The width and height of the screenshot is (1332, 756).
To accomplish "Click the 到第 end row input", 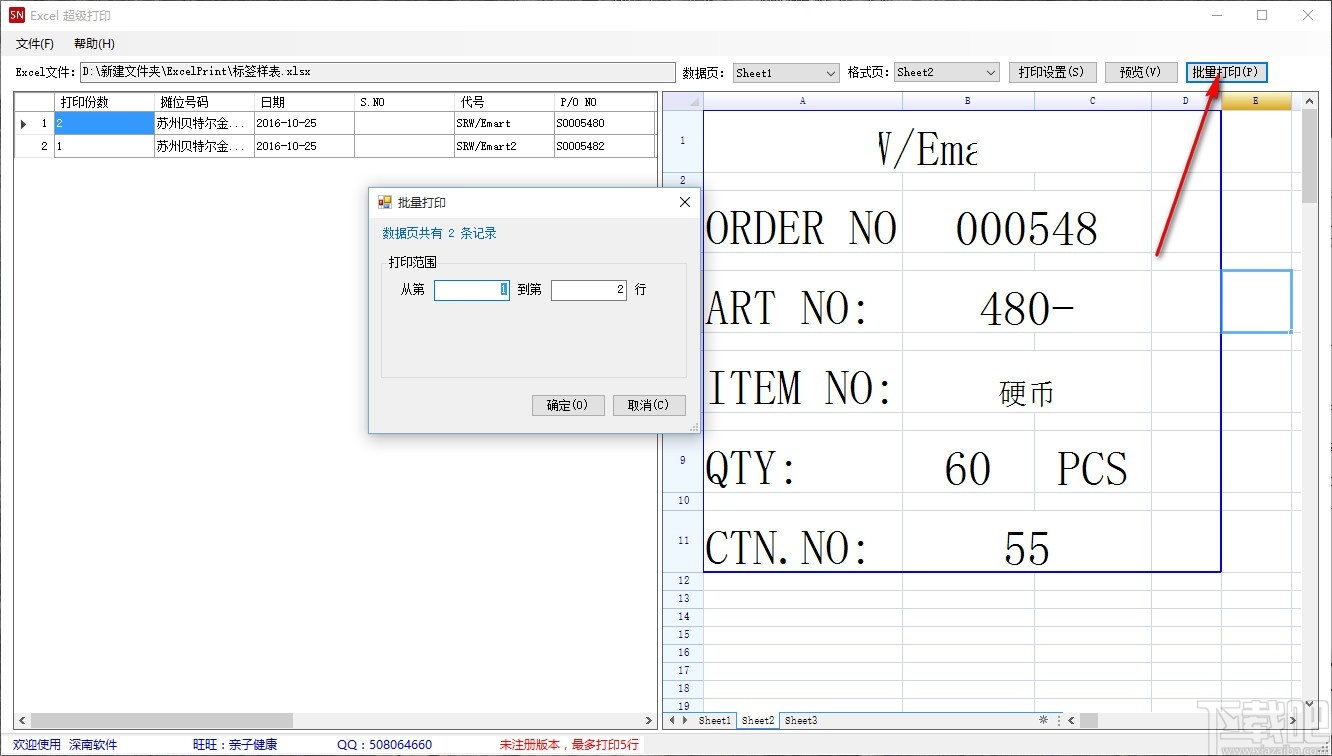I will [x=589, y=289].
